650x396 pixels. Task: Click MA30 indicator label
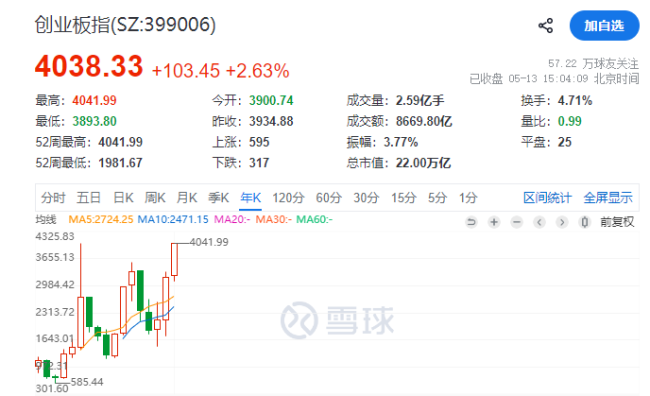[x=274, y=219]
